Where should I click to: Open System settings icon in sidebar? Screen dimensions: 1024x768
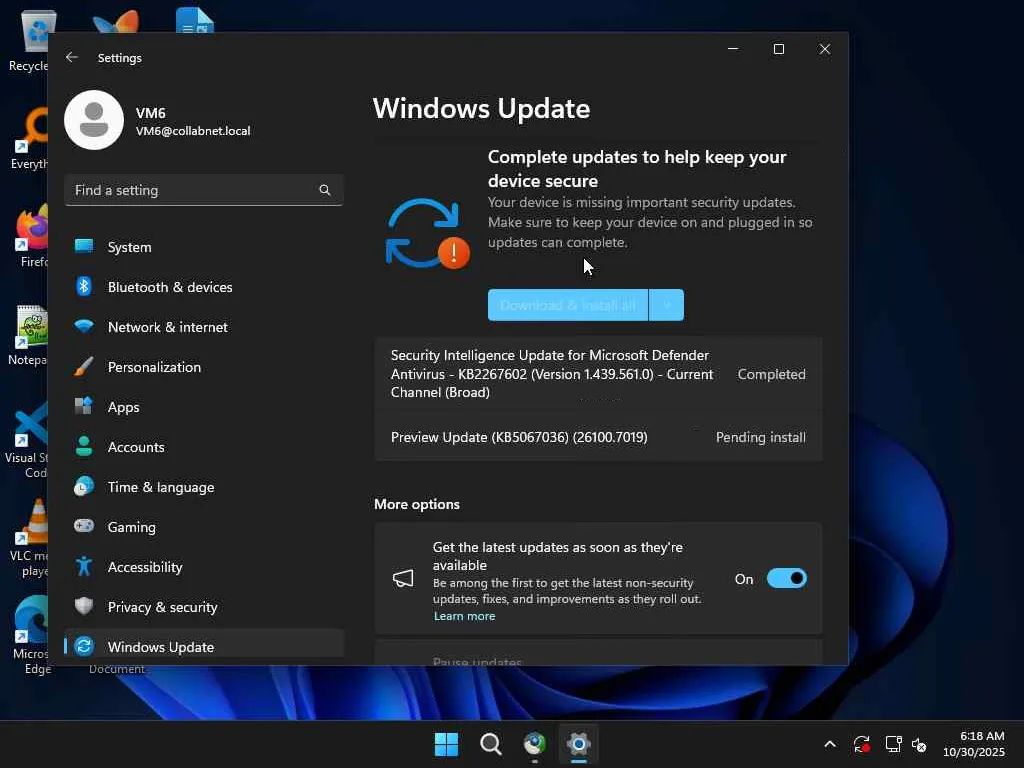84,246
